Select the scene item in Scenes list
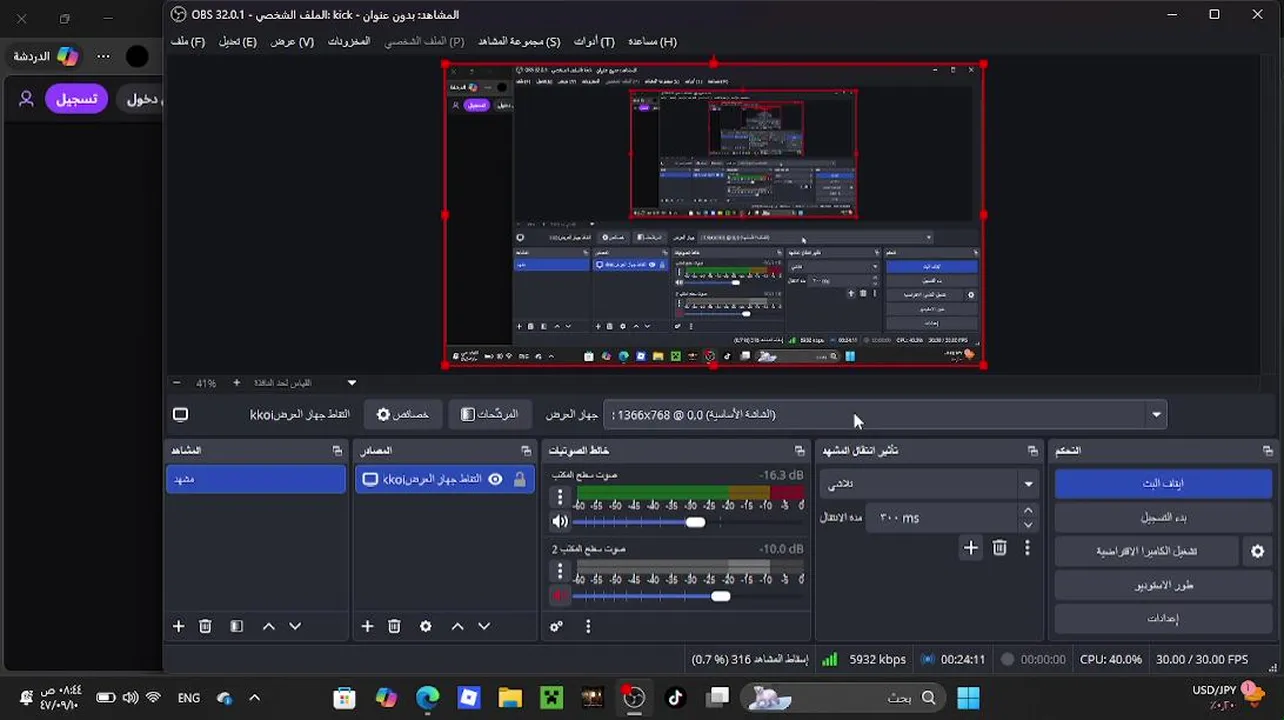This screenshot has height=720, width=1284. (x=256, y=479)
